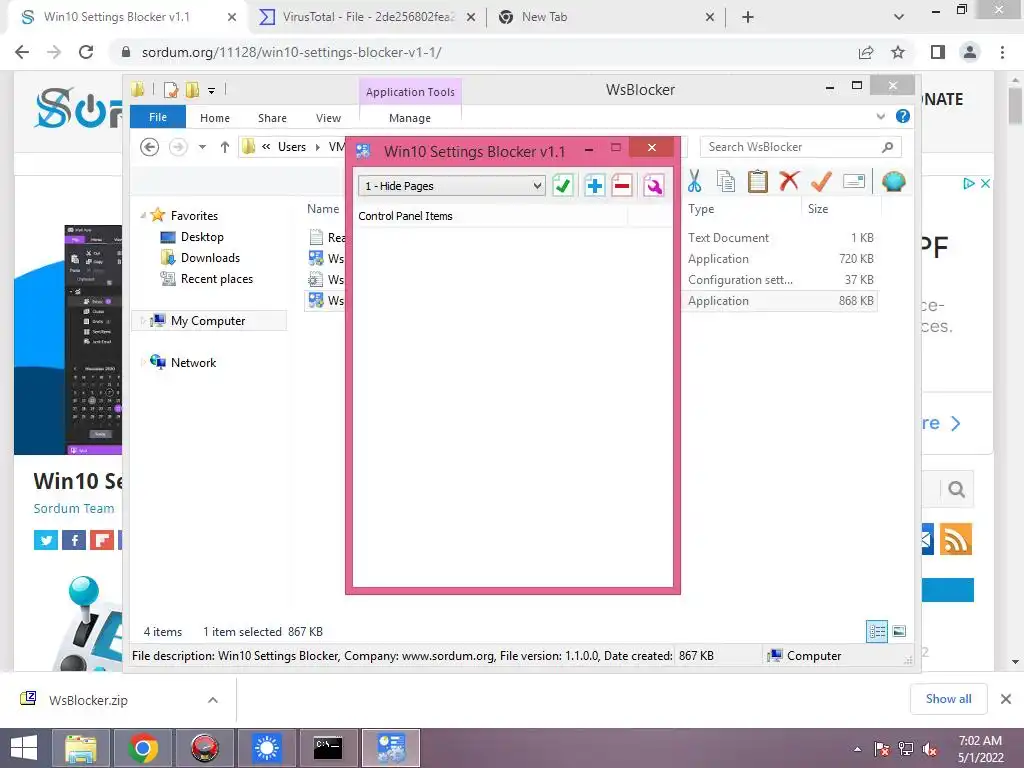
Task: Click the Share this page icon in Chrome
Action: pos(866,52)
